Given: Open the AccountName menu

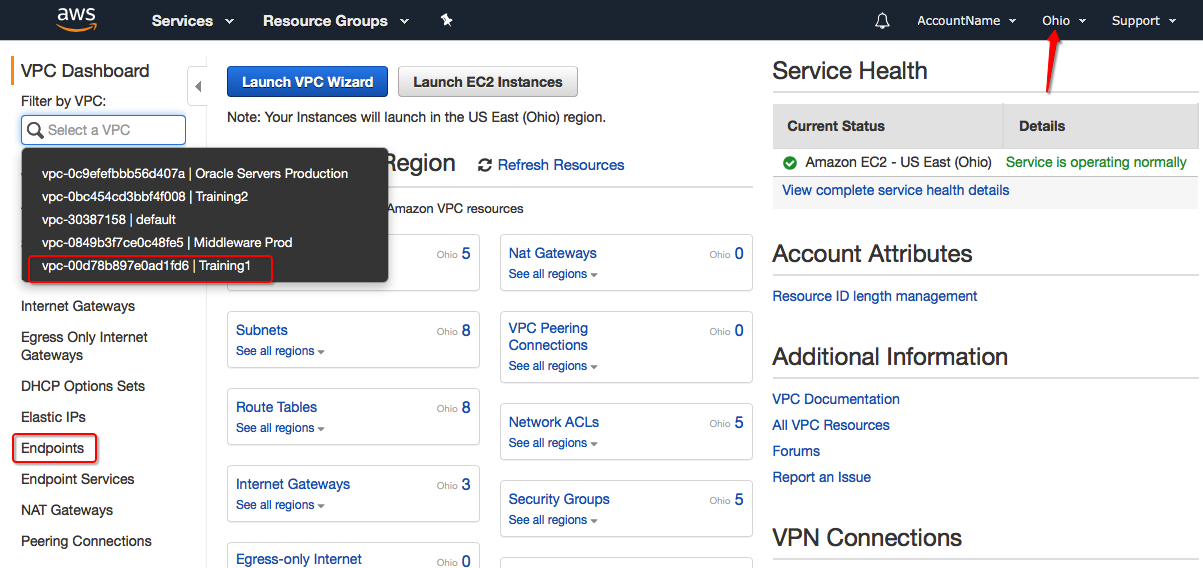Looking at the screenshot, I should 966,21.
